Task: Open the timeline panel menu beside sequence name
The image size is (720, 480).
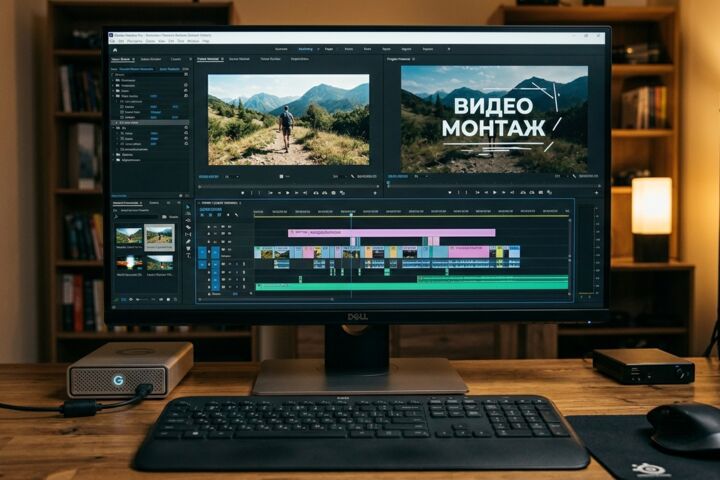Action: (x=240, y=203)
